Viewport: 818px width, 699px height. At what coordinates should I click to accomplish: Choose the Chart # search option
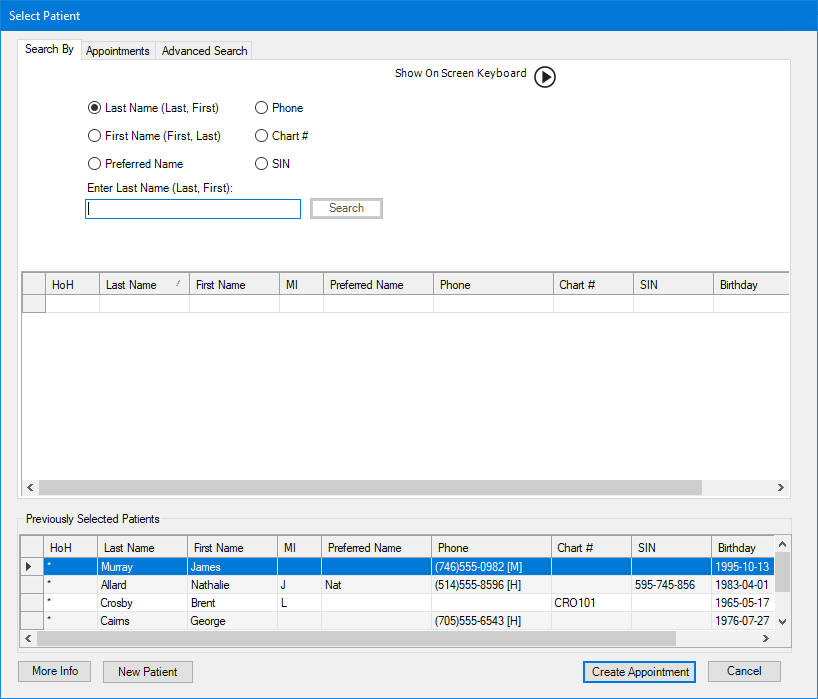[x=262, y=136]
